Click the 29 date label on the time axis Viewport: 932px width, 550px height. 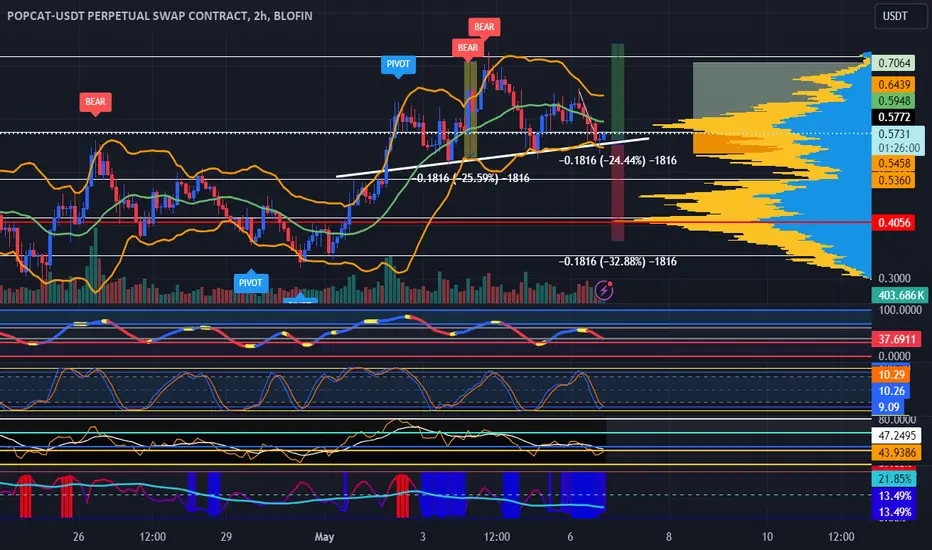226,537
